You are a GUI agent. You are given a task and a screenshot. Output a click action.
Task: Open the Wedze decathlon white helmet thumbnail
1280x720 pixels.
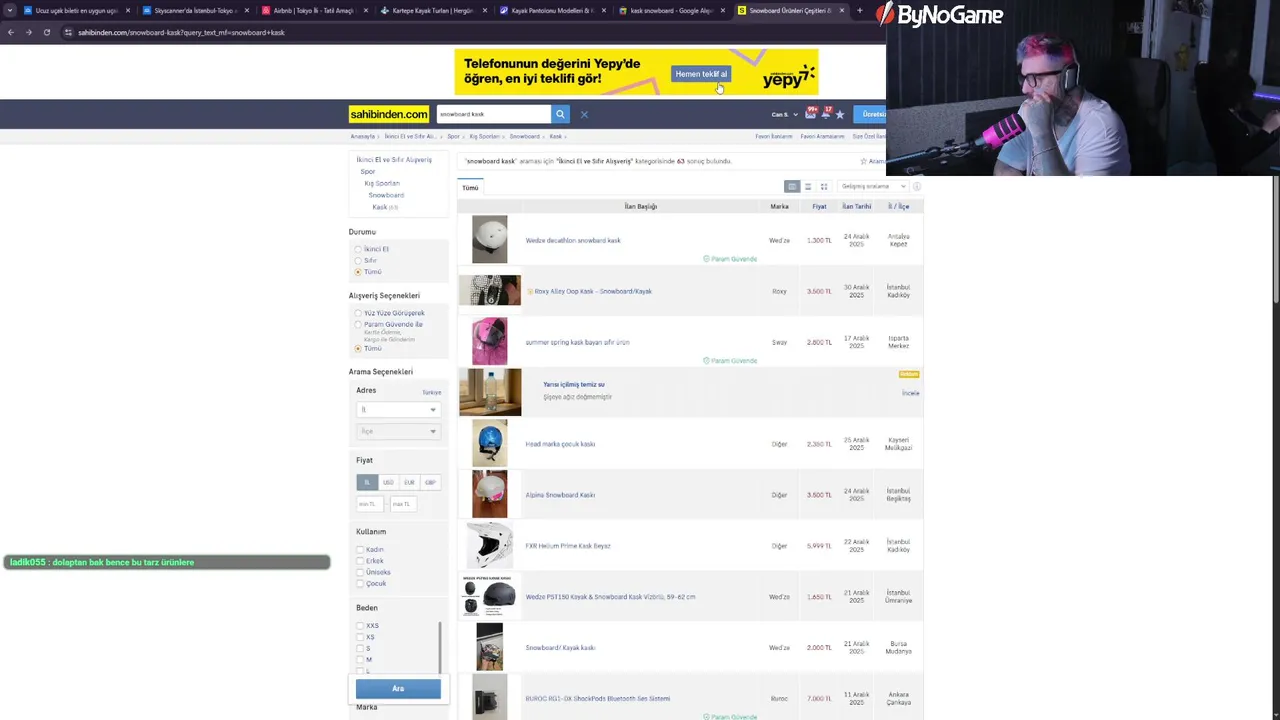coord(489,240)
